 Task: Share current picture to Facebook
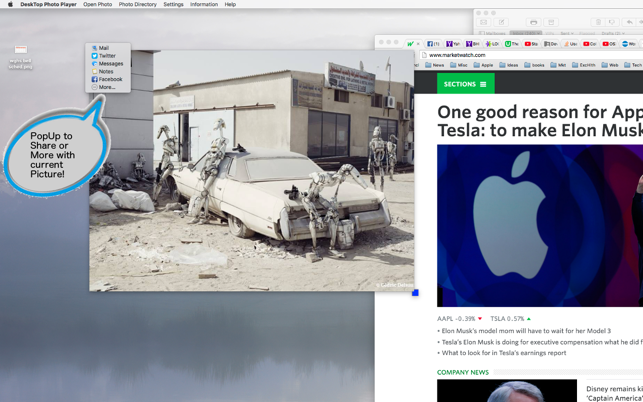(109, 80)
